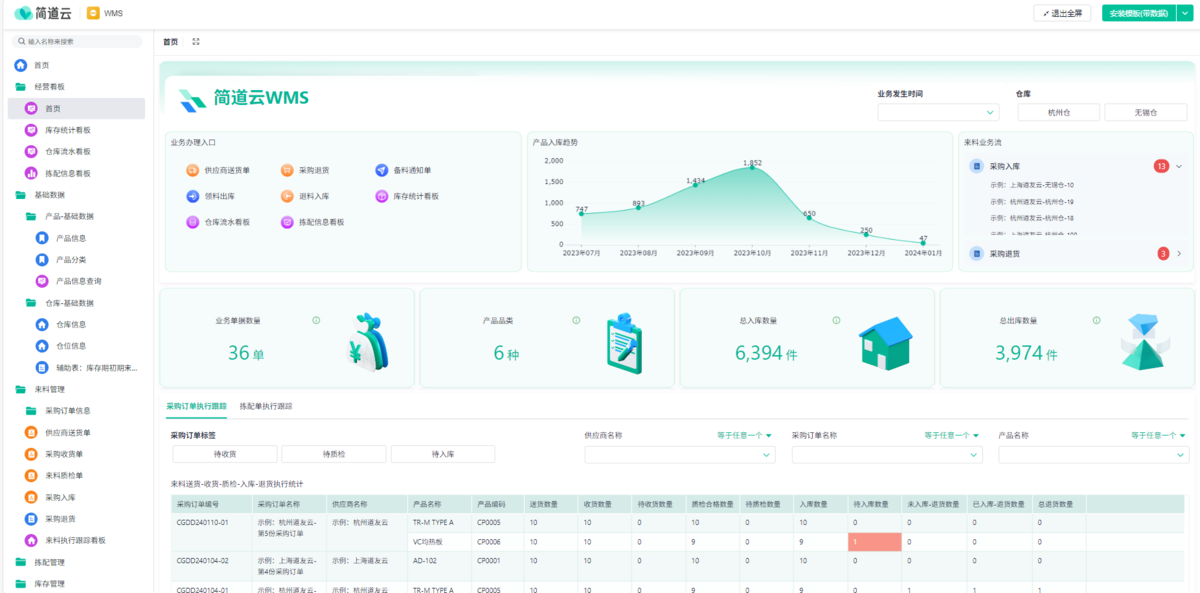Click the 2023年10月 peak point on chart
The width and height of the screenshot is (1200, 593).
753,168
